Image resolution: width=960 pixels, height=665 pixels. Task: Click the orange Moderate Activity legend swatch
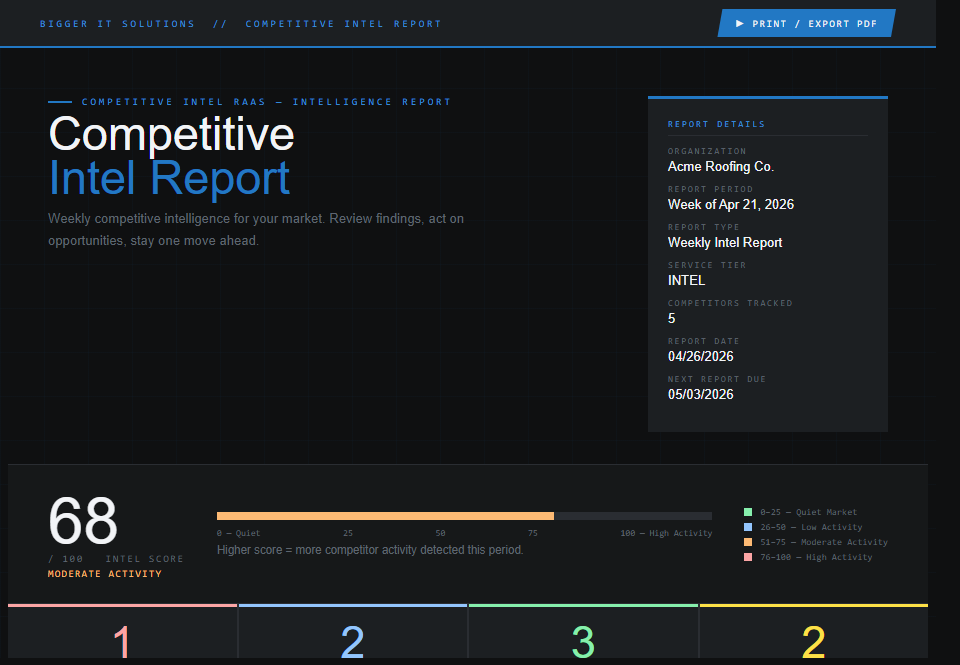coord(748,542)
